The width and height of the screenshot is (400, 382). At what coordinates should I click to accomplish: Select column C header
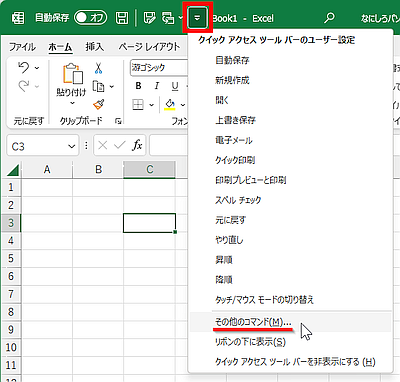150,170
